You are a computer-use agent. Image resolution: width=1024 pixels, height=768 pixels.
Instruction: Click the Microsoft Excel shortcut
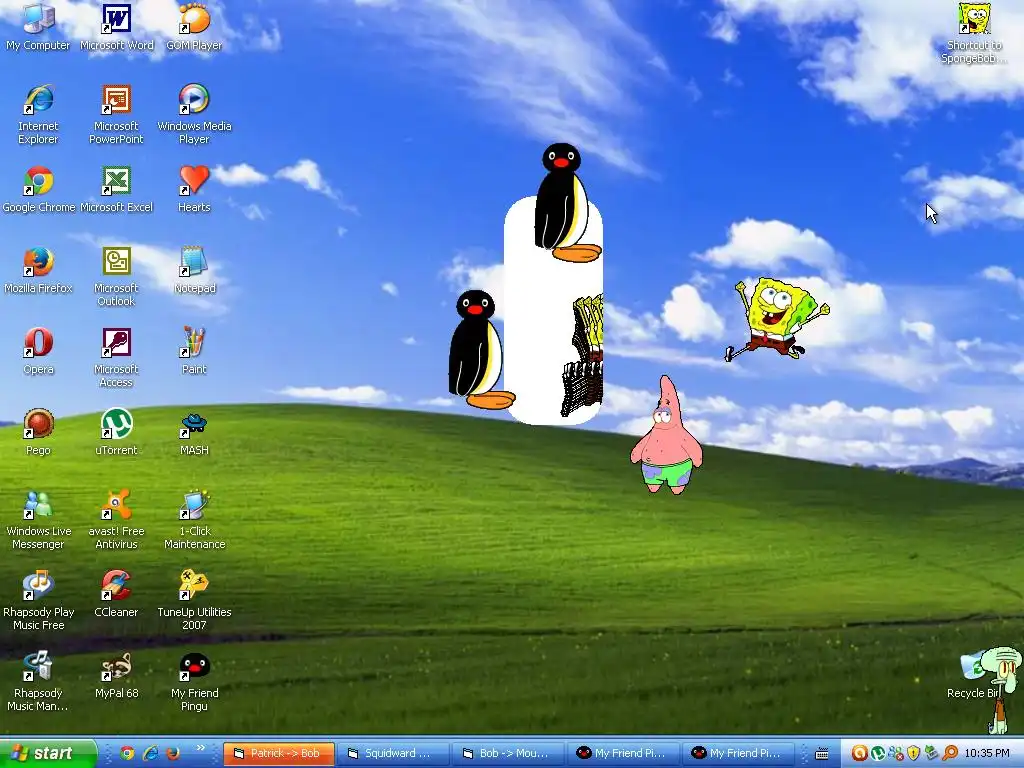tap(116, 189)
